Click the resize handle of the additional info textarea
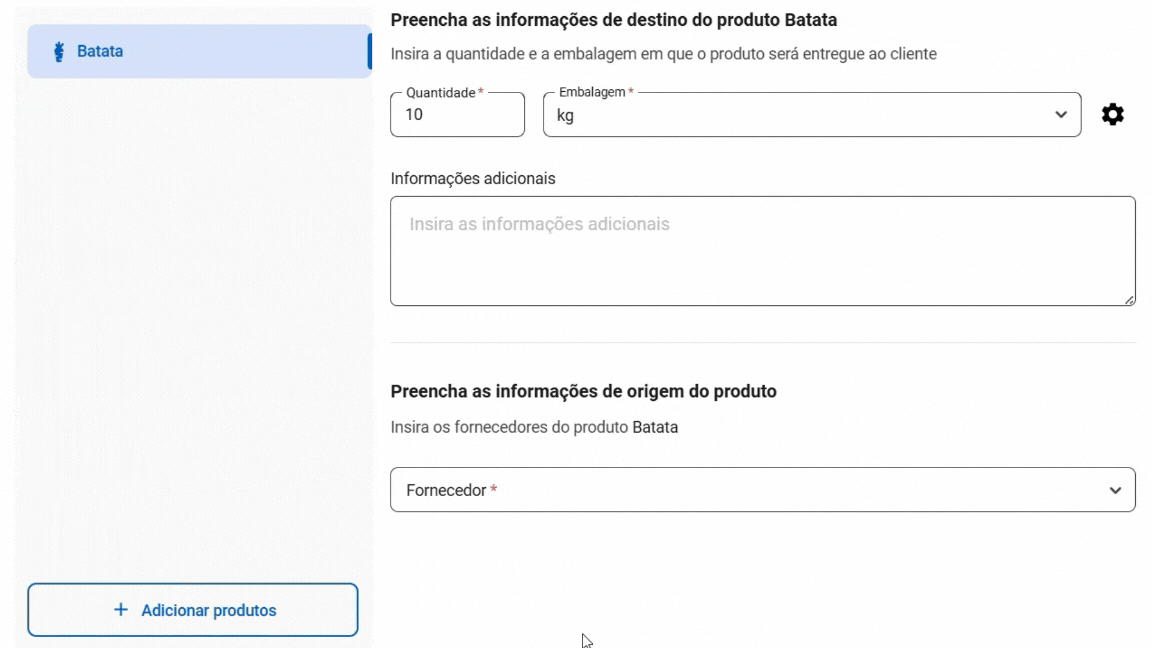The width and height of the screenshot is (1152, 648). [x=1129, y=299]
